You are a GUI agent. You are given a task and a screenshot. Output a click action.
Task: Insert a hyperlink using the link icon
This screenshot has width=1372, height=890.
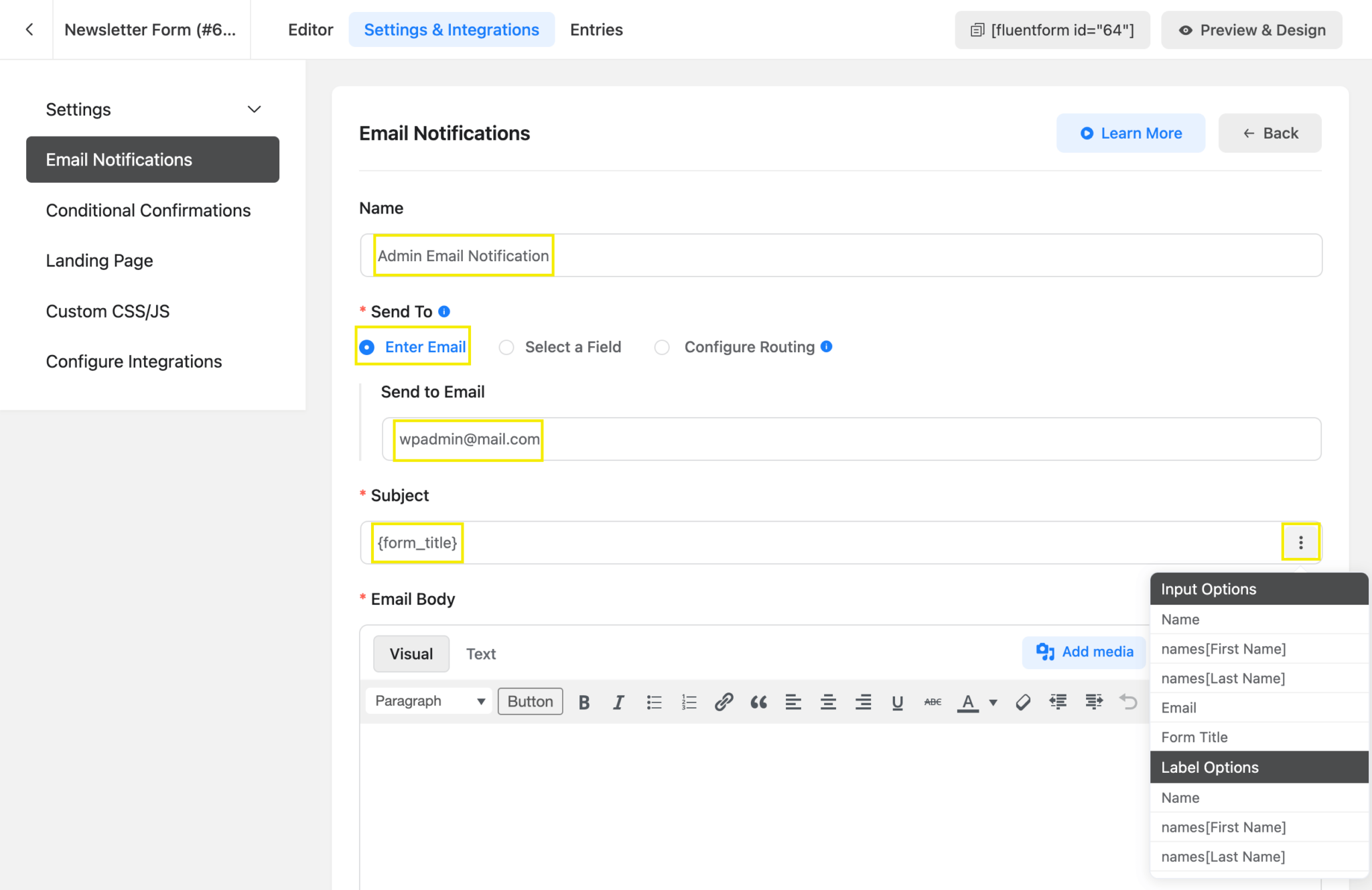coord(724,701)
